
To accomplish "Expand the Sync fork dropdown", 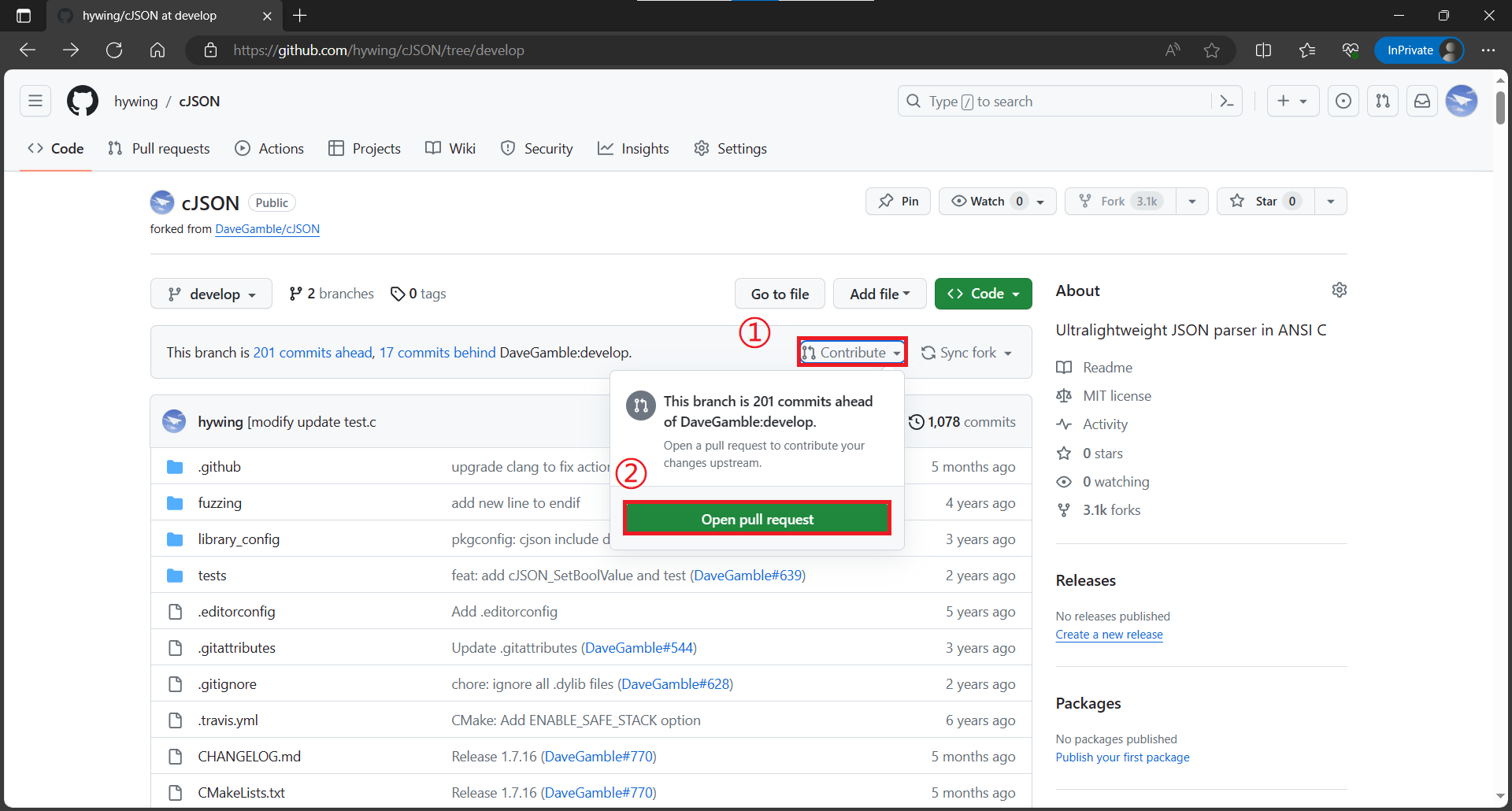I will point(966,352).
